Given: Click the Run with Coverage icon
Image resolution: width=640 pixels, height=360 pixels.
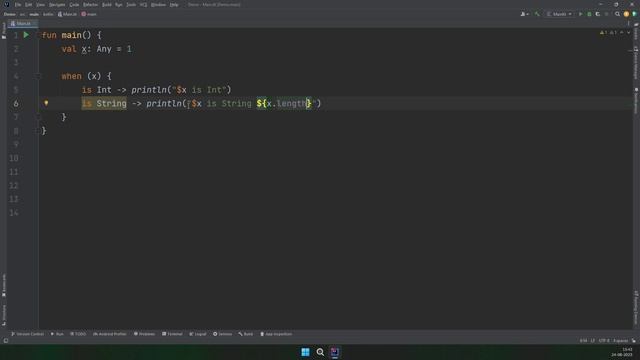Looking at the screenshot, I should pos(598,14).
